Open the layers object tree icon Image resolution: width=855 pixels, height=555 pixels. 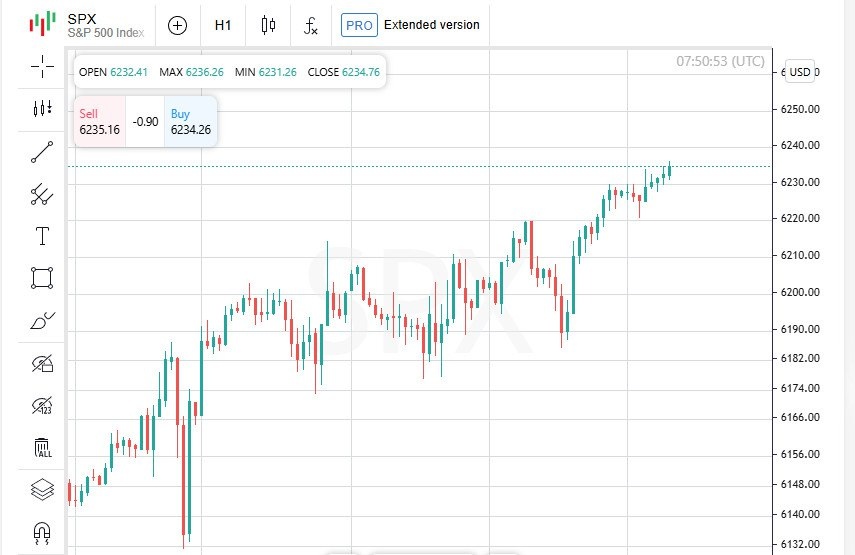pyautogui.click(x=42, y=489)
